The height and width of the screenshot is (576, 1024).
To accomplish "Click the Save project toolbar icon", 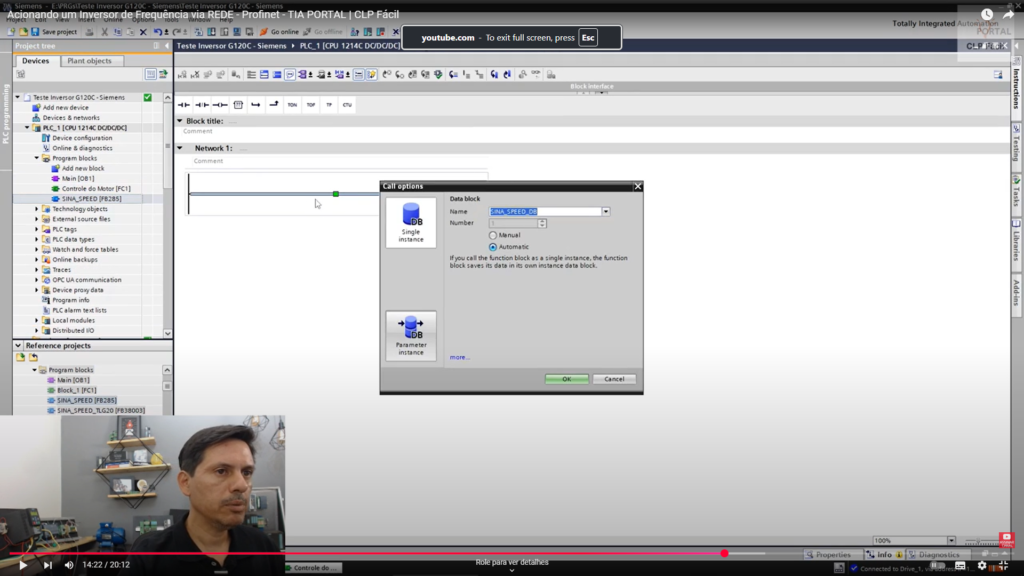I will click(35, 31).
